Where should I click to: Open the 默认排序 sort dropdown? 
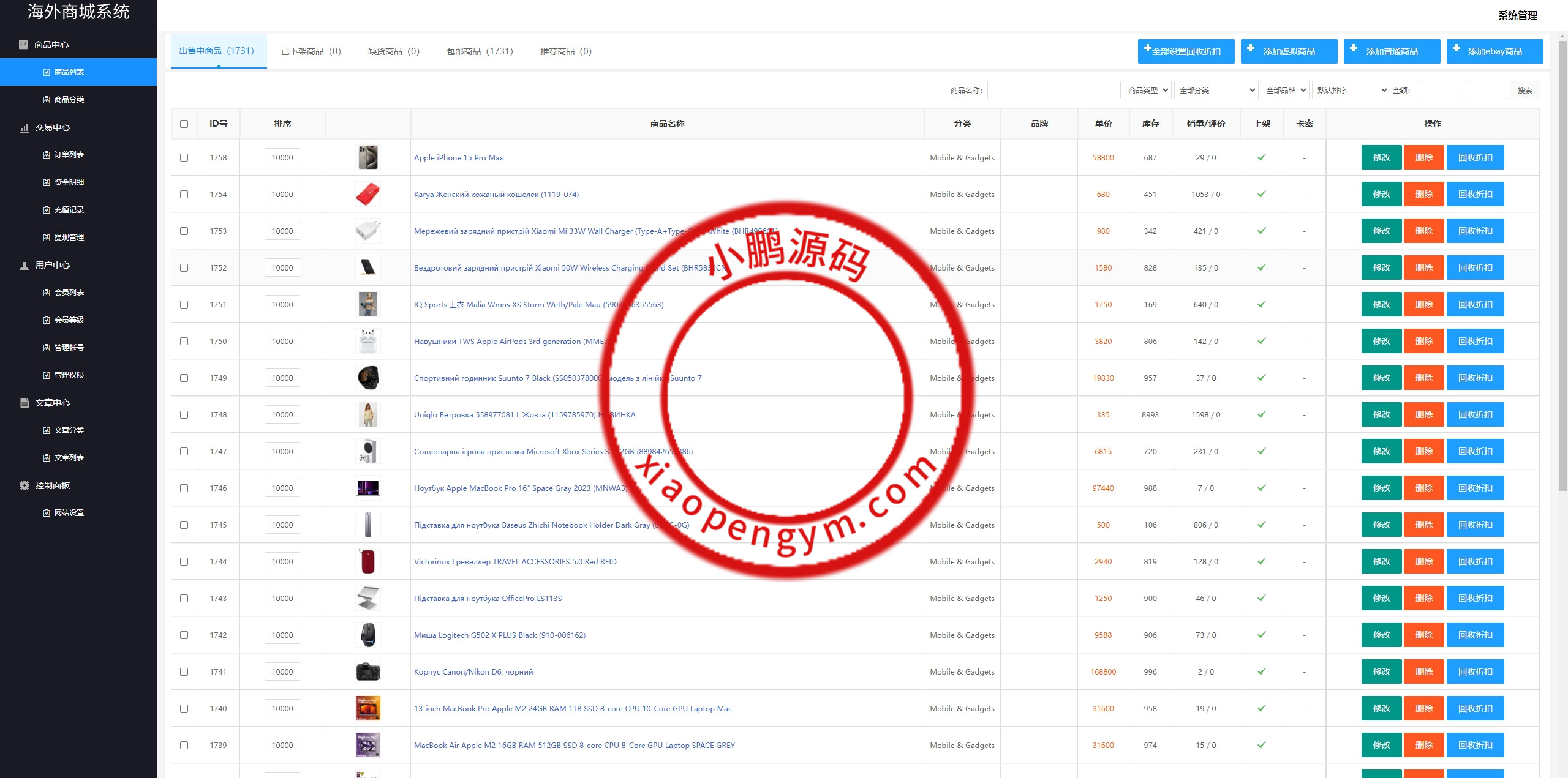click(x=1351, y=91)
